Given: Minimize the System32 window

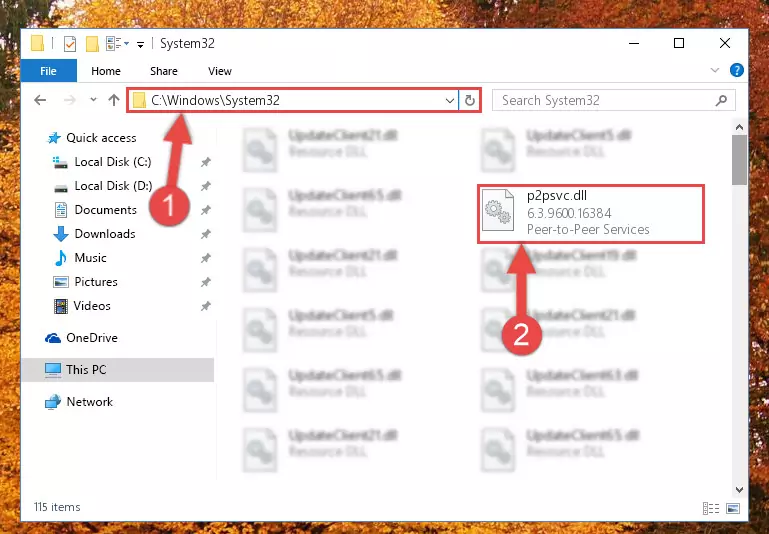Looking at the screenshot, I should 634,44.
